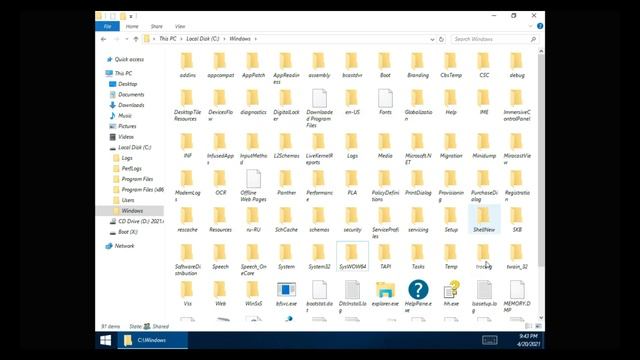The width and height of the screenshot is (640, 360).
Task: Click the Windows Start button
Action: (106, 340)
